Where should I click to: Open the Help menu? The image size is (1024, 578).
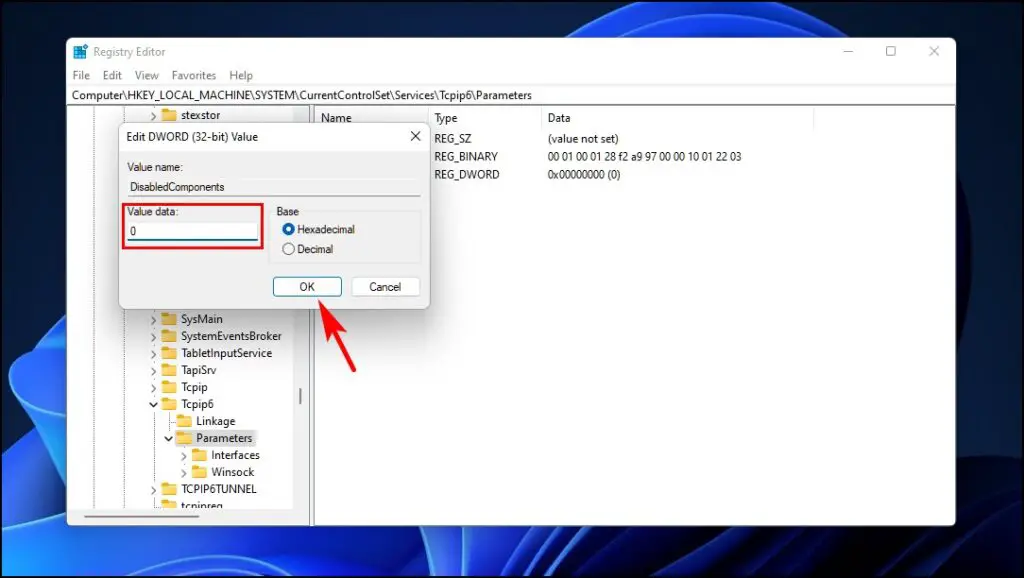point(240,75)
